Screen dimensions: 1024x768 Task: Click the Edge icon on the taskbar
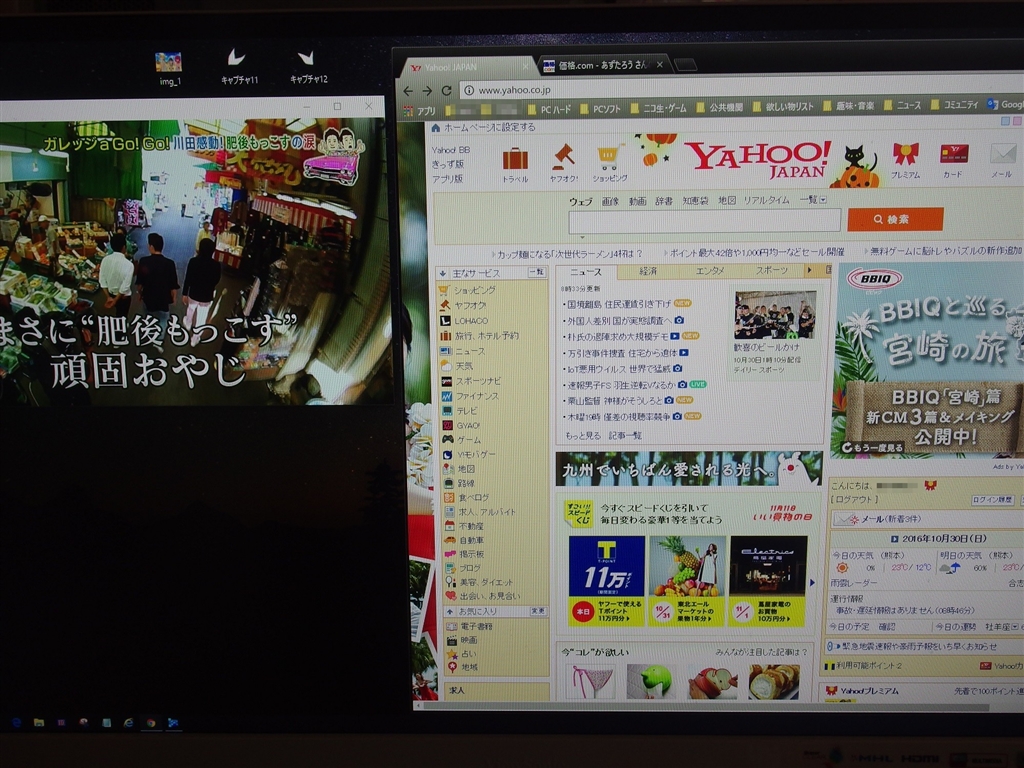17,722
